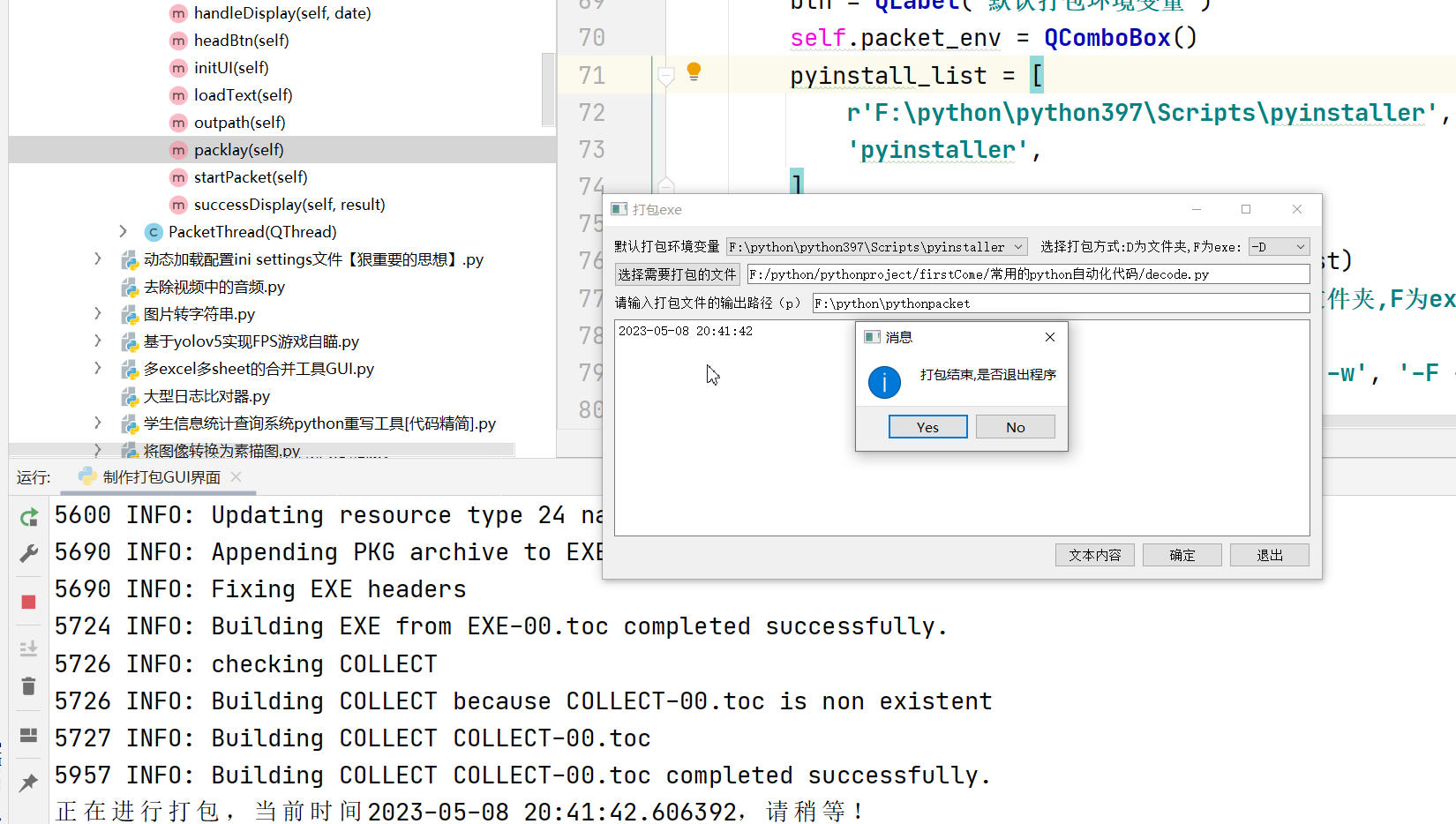Expand the PacketThread(QThread) class node
Screen dimensions: 1456x824
pyautogui.click(x=123, y=231)
